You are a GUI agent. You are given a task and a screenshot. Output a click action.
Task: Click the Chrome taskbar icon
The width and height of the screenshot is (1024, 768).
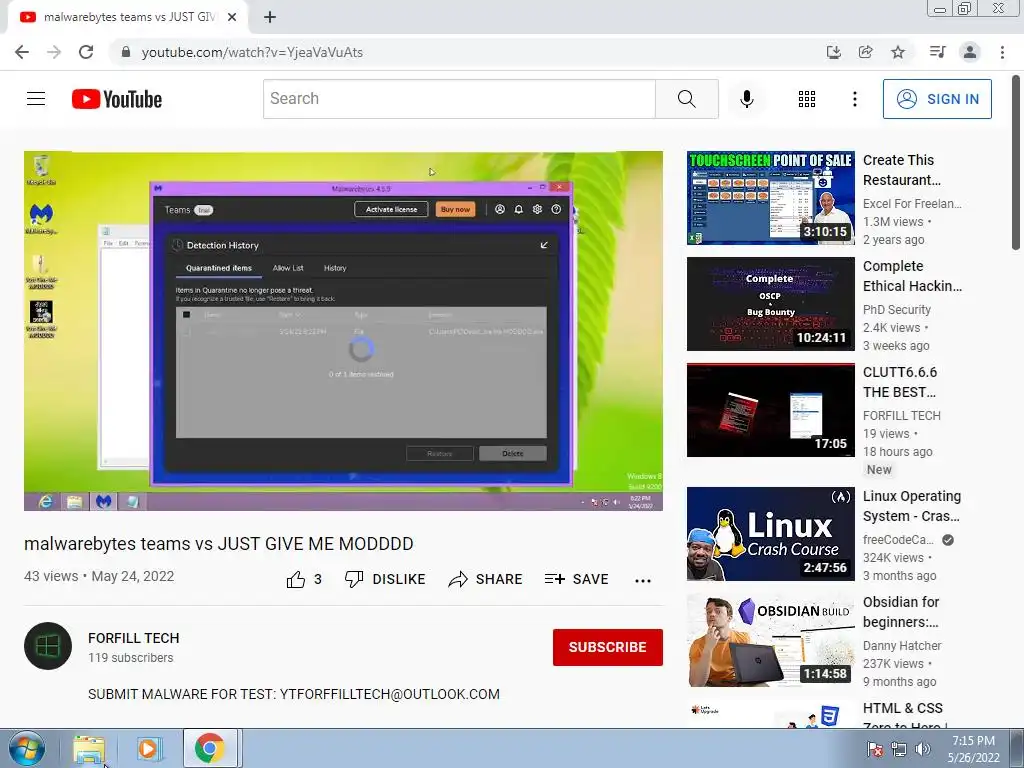(210, 748)
